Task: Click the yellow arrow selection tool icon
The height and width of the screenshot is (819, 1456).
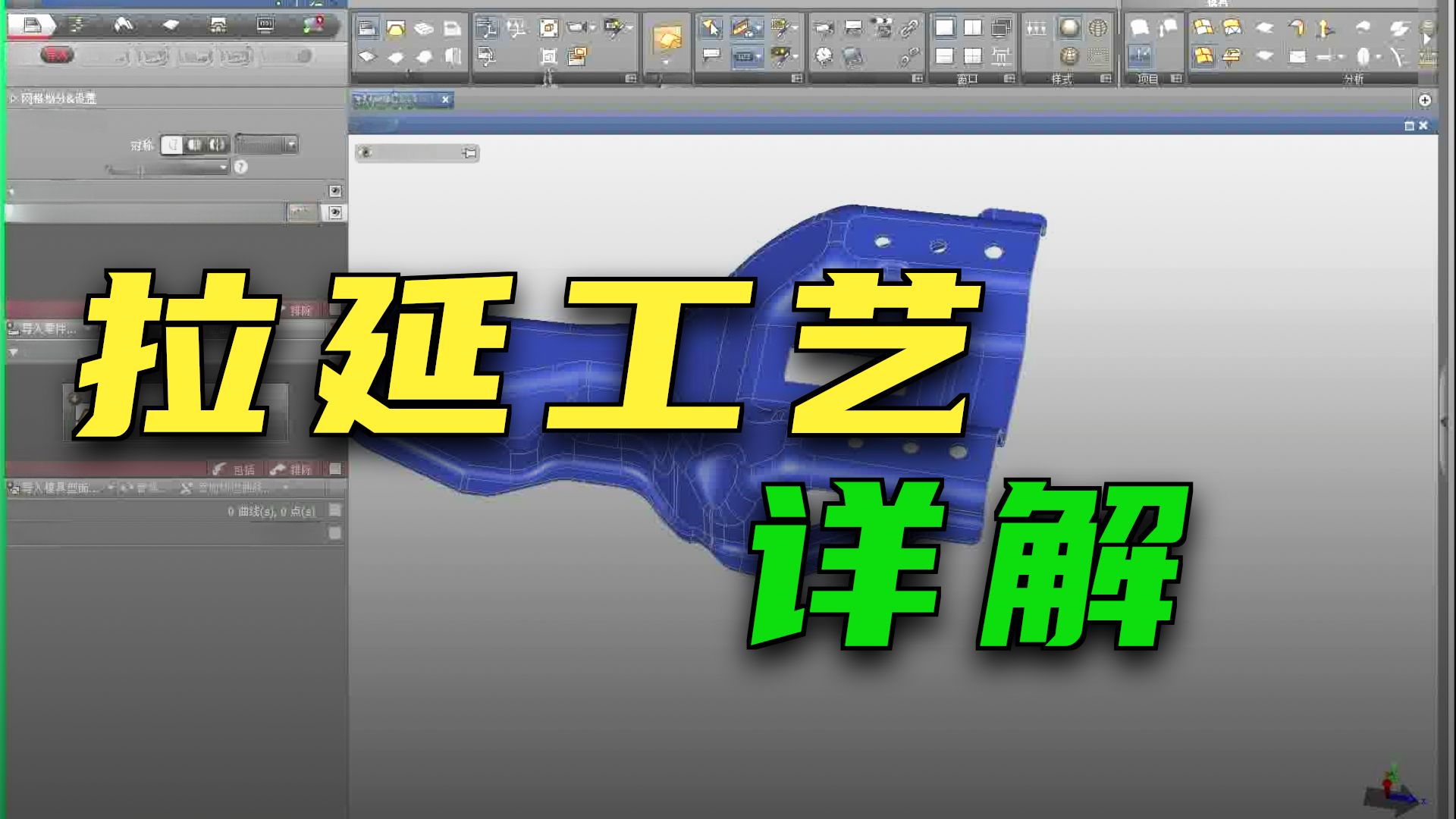Action: click(711, 29)
